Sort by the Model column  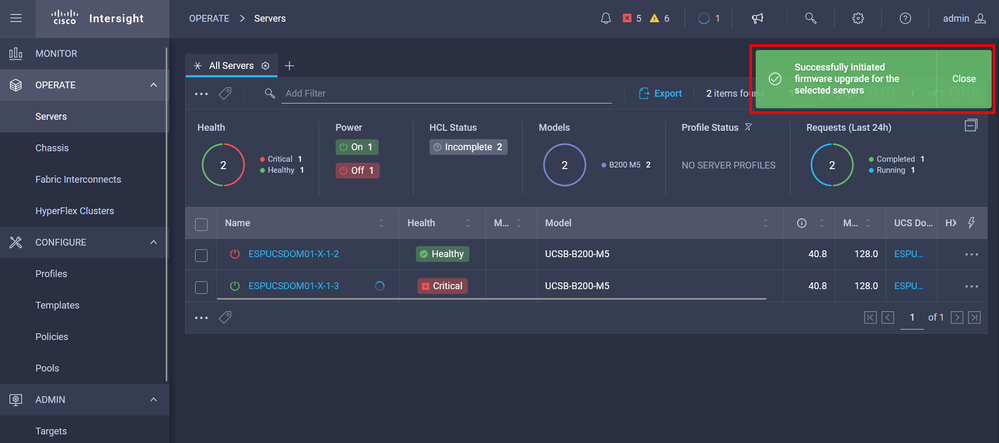766,223
